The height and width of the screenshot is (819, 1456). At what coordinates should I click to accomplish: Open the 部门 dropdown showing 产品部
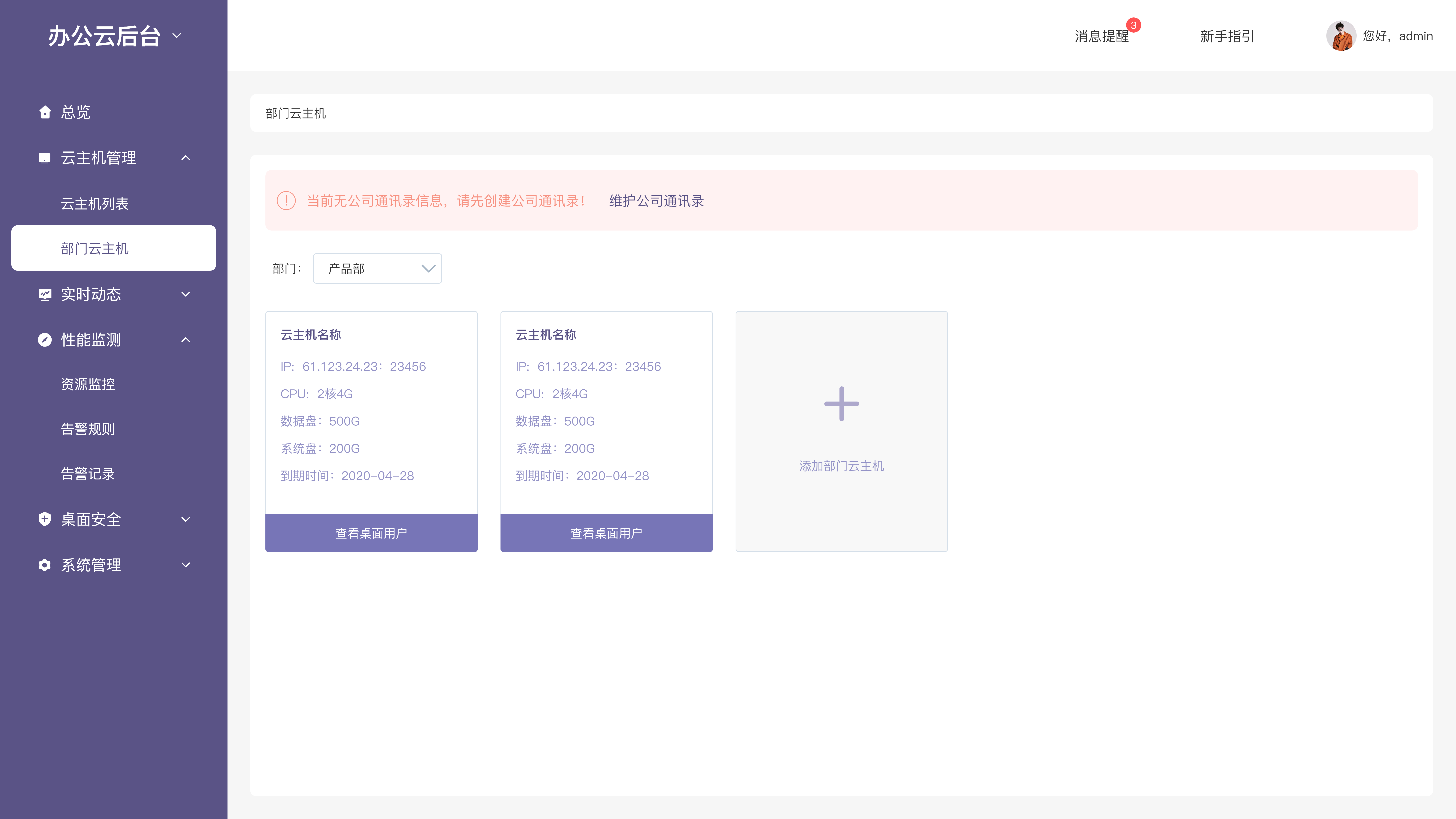378,268
